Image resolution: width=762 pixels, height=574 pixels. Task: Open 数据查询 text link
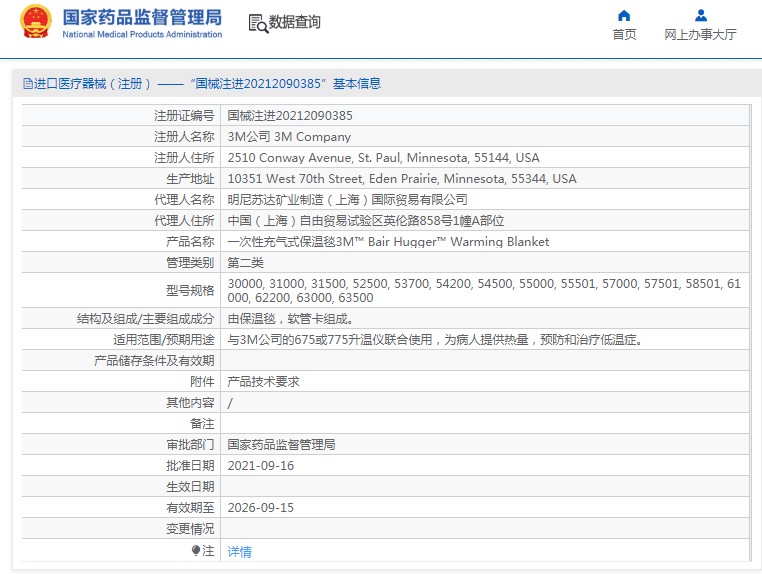point(294,22)
